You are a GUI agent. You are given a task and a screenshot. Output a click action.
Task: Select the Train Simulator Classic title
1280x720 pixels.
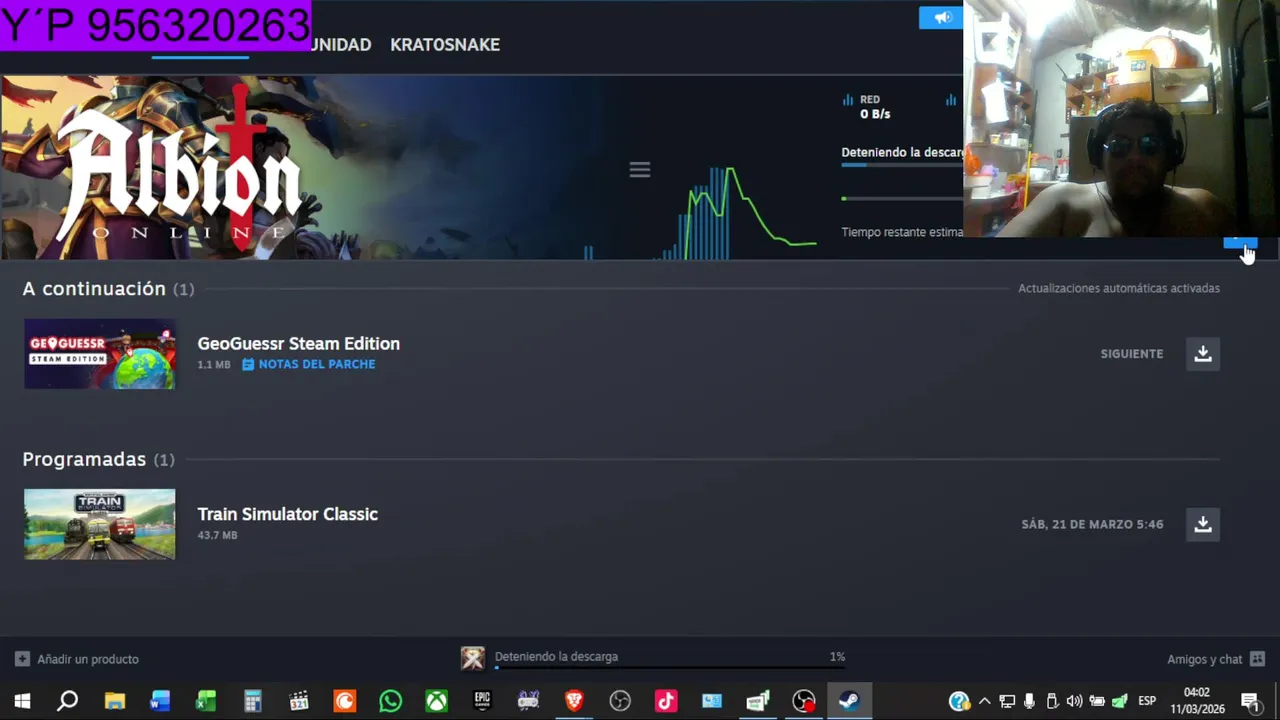tap(287, 514)
